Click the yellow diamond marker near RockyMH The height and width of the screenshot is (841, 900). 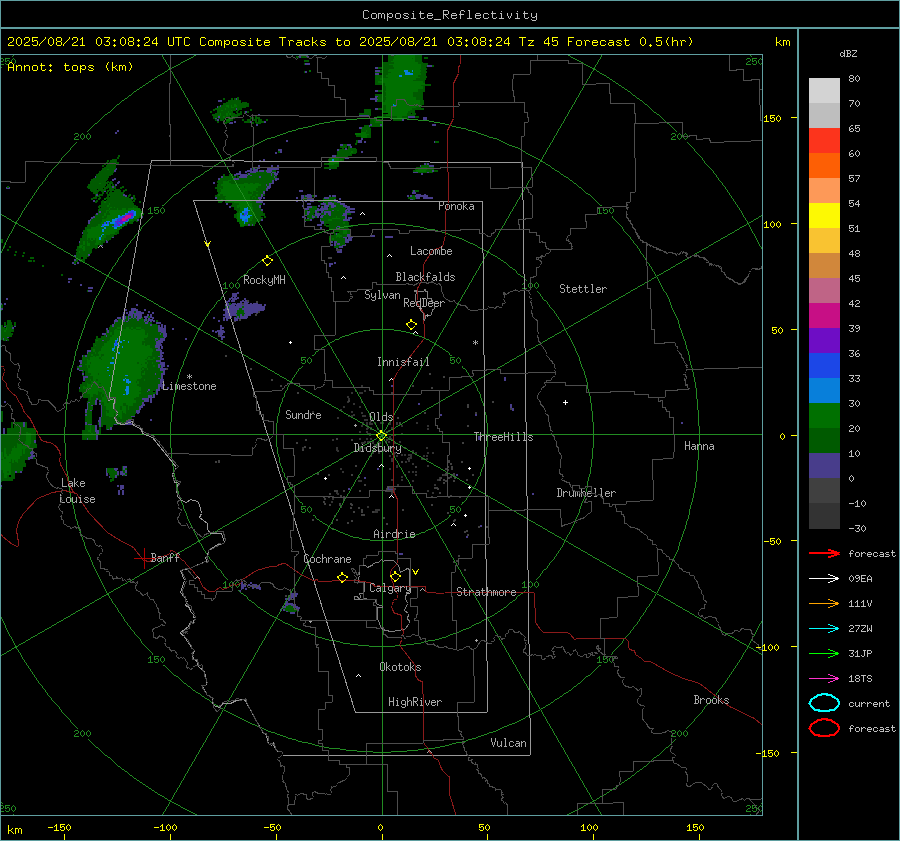[x=267, y=261]
